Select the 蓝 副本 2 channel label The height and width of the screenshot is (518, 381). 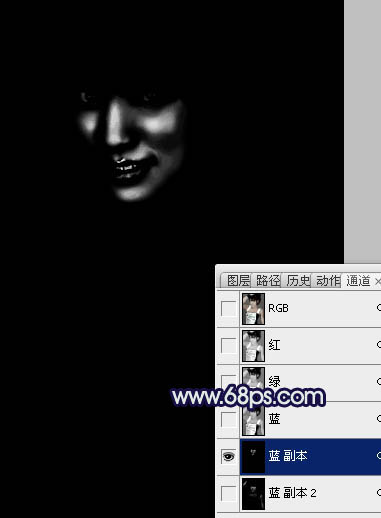point(292,493)
